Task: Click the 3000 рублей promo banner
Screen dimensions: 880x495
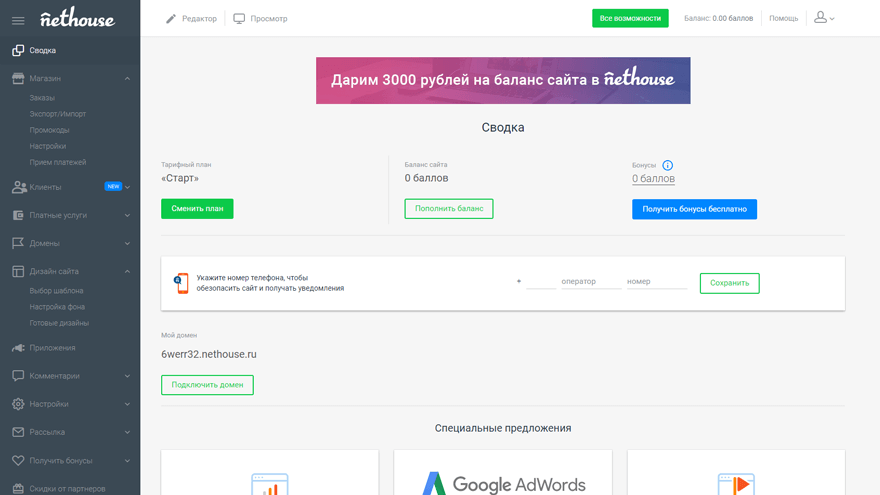Action: point(503,80)
